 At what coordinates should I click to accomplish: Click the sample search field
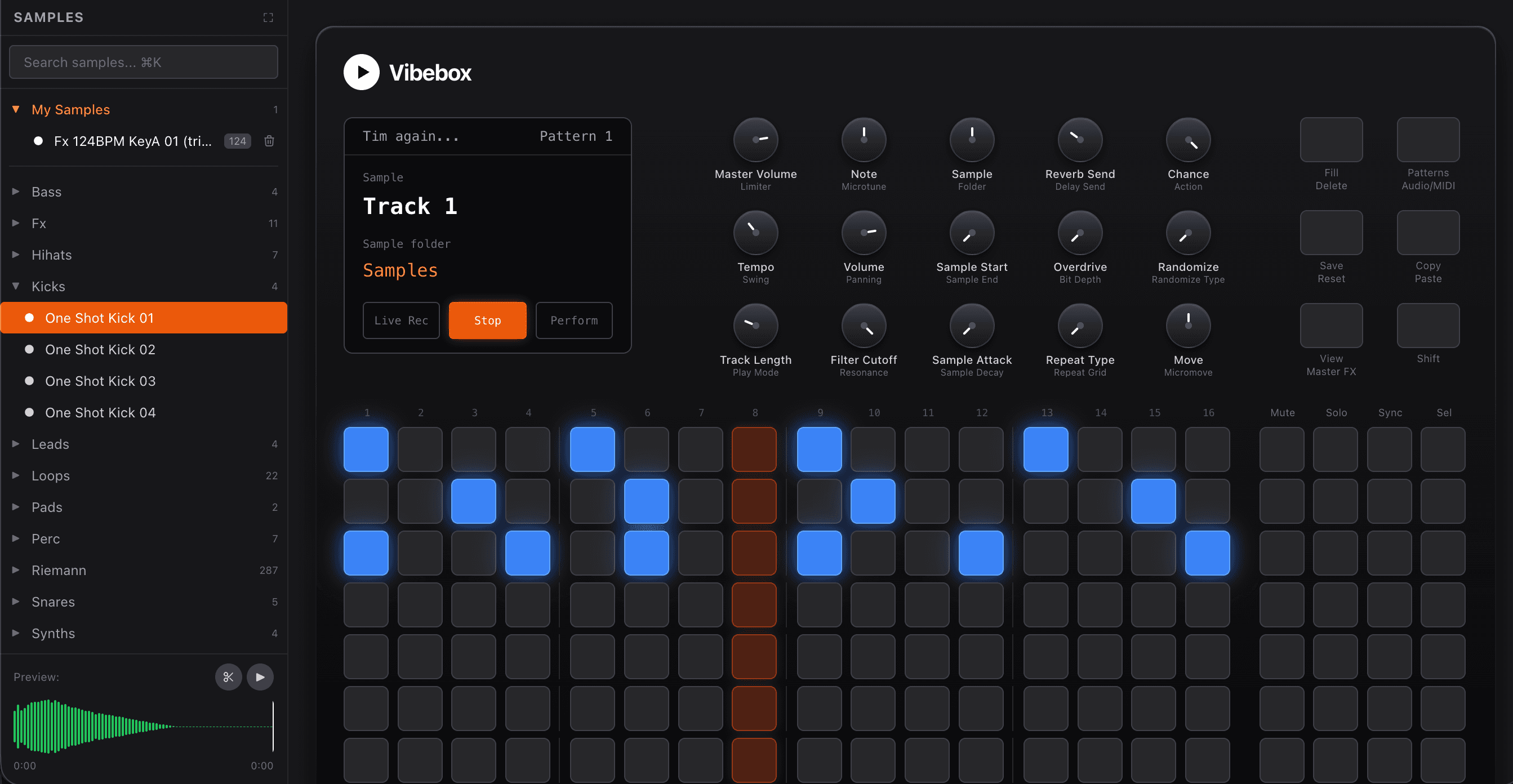pos(143,61)
